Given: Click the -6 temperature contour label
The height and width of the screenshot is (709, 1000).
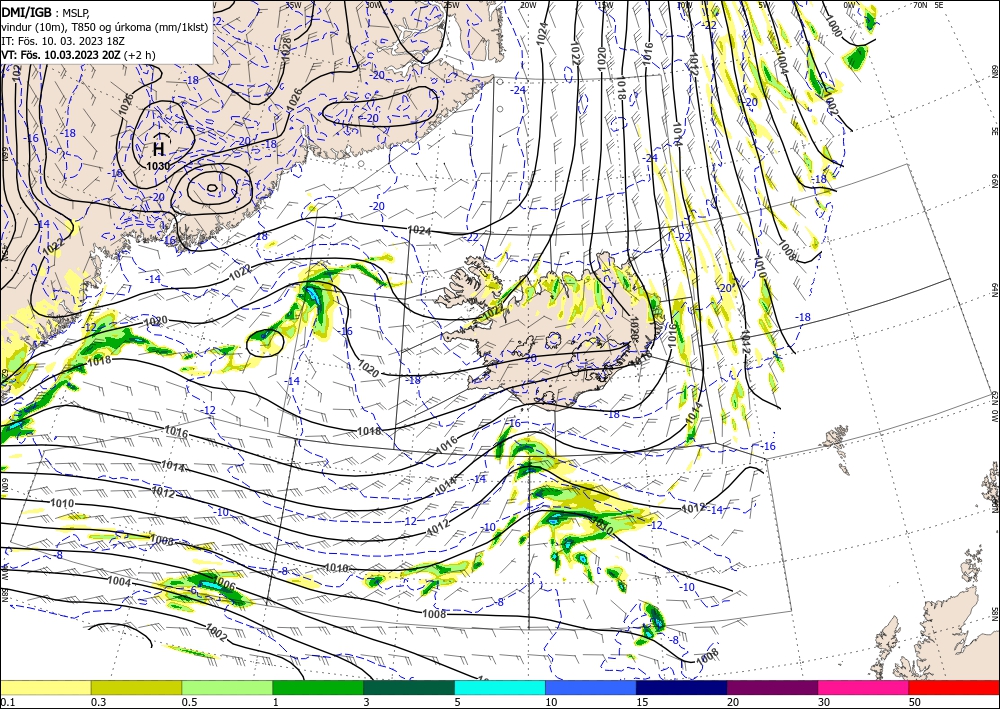Looking at the screenshot, I should tap(194, 590).
